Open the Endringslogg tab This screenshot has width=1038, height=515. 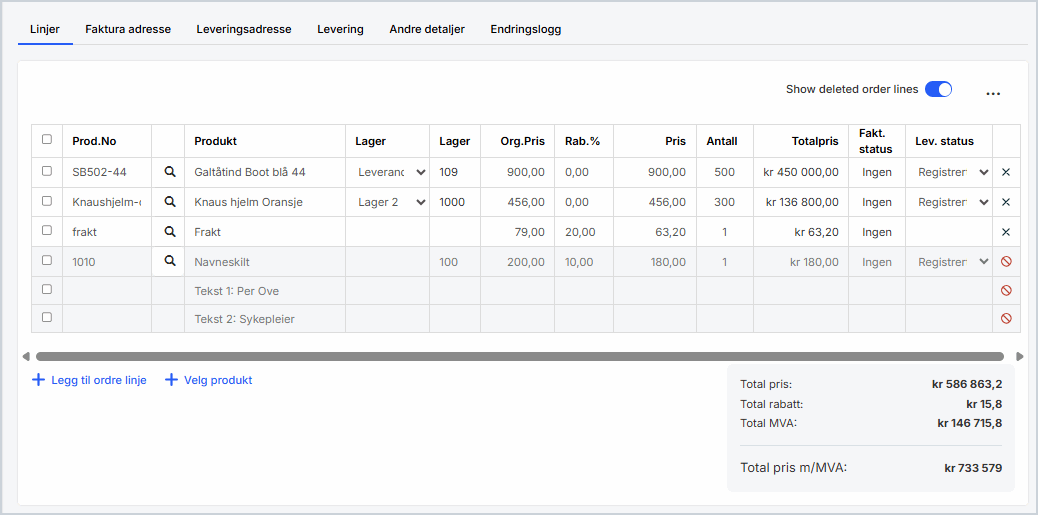tap(525, 29)
